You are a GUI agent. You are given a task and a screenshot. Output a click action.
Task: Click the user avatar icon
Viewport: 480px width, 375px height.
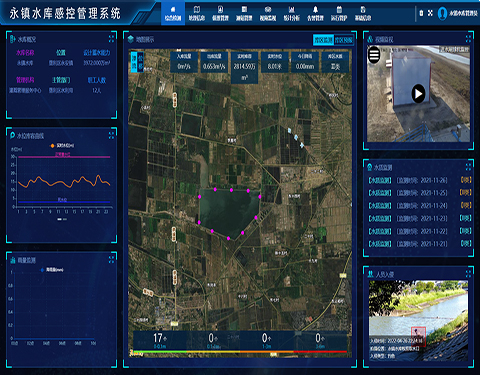(x=442, y=13)
